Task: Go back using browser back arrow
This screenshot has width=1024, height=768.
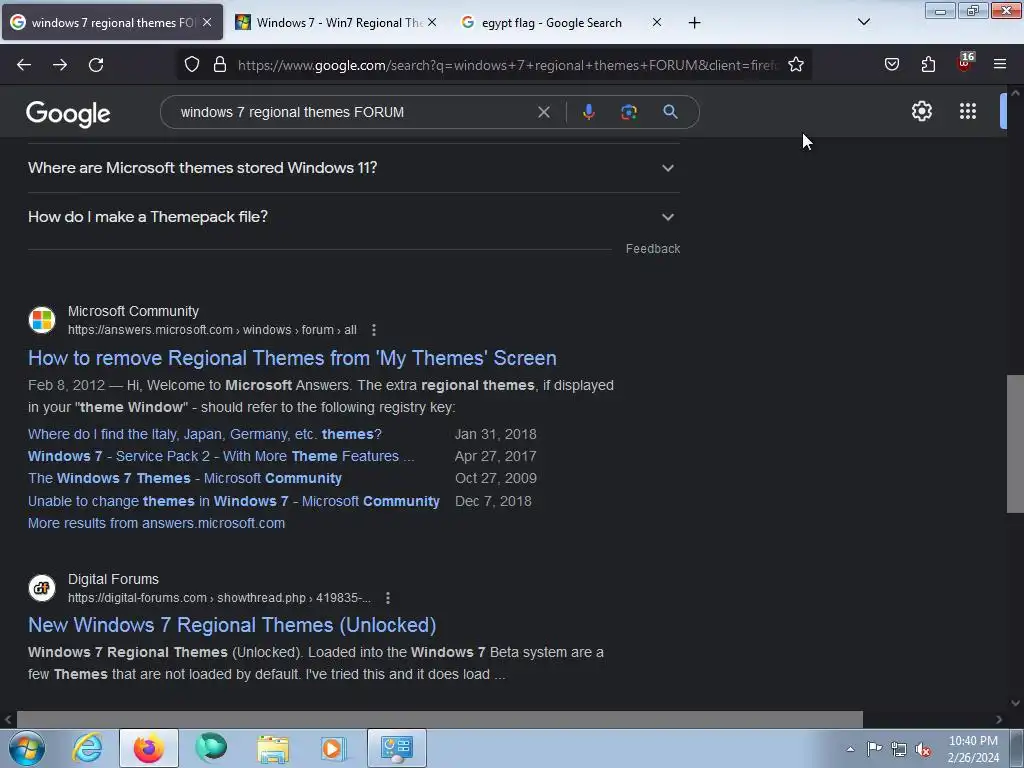Action: (x=24, y=65)
